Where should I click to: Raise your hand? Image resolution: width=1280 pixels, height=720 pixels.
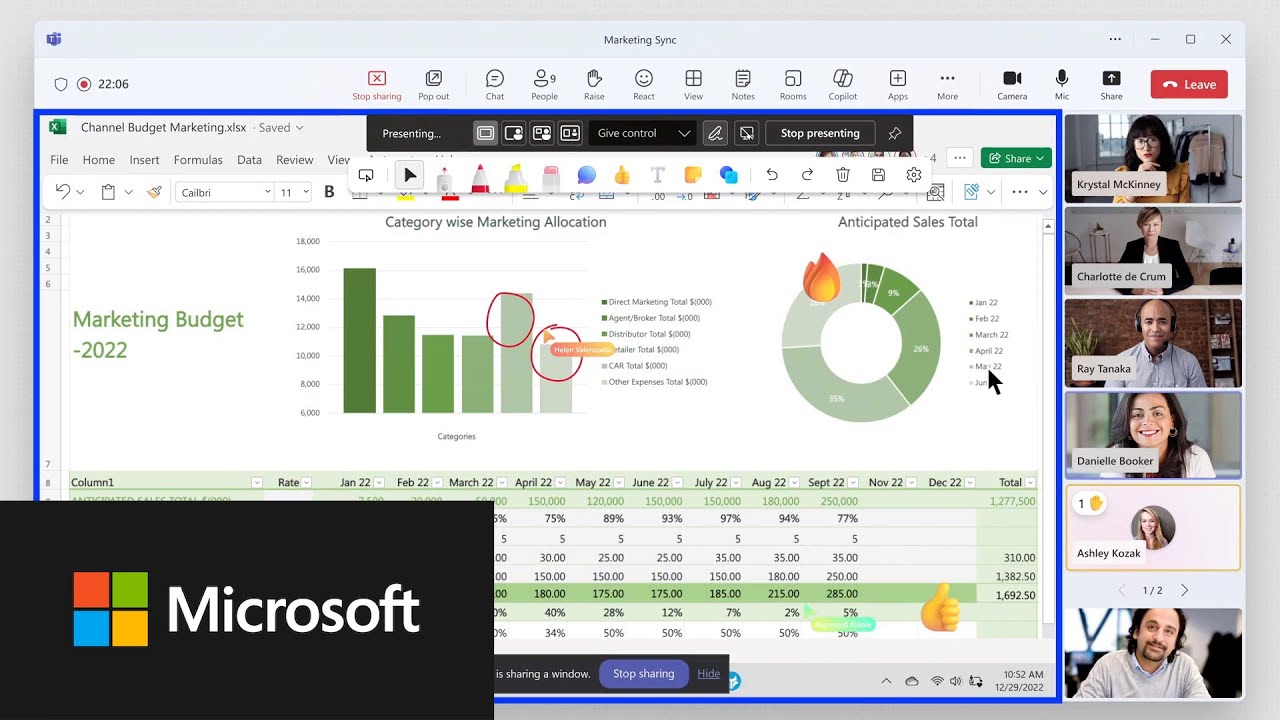594,85
